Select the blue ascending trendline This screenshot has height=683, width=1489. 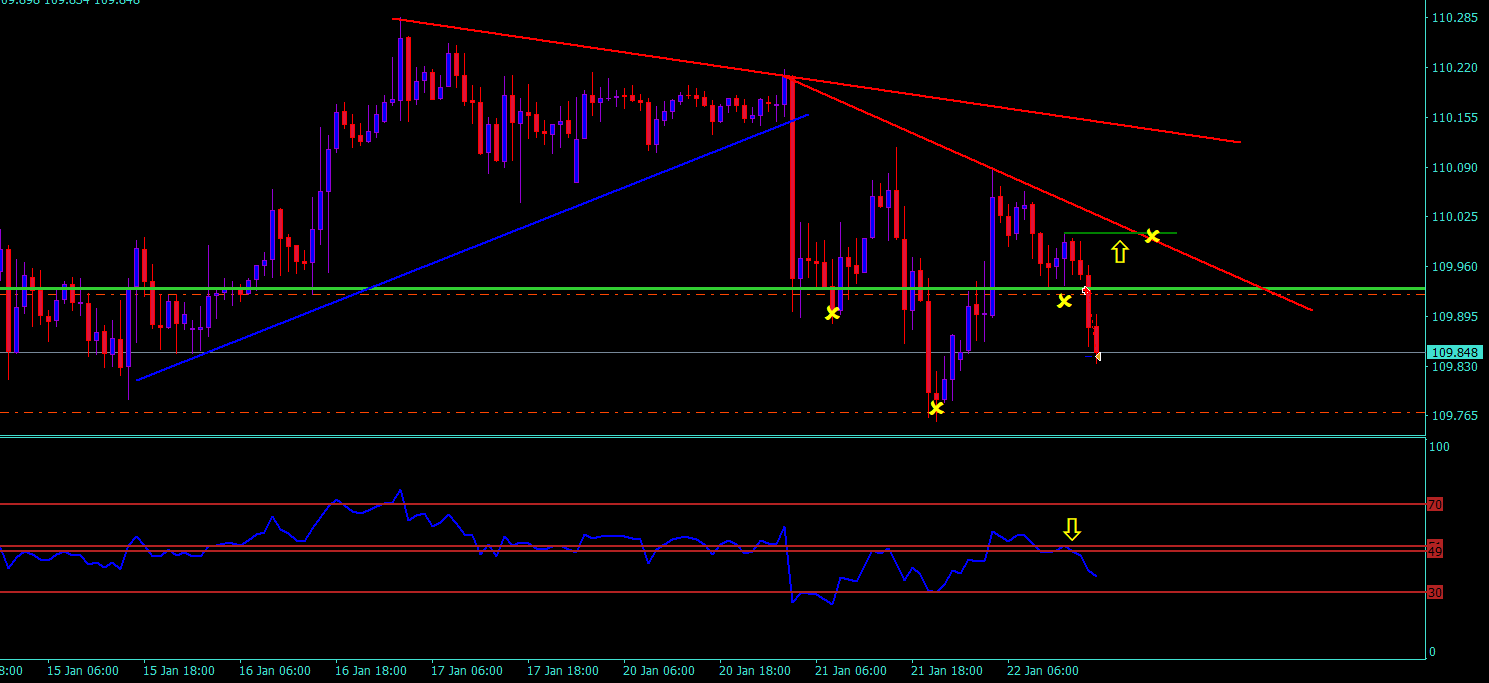point(472,247)
